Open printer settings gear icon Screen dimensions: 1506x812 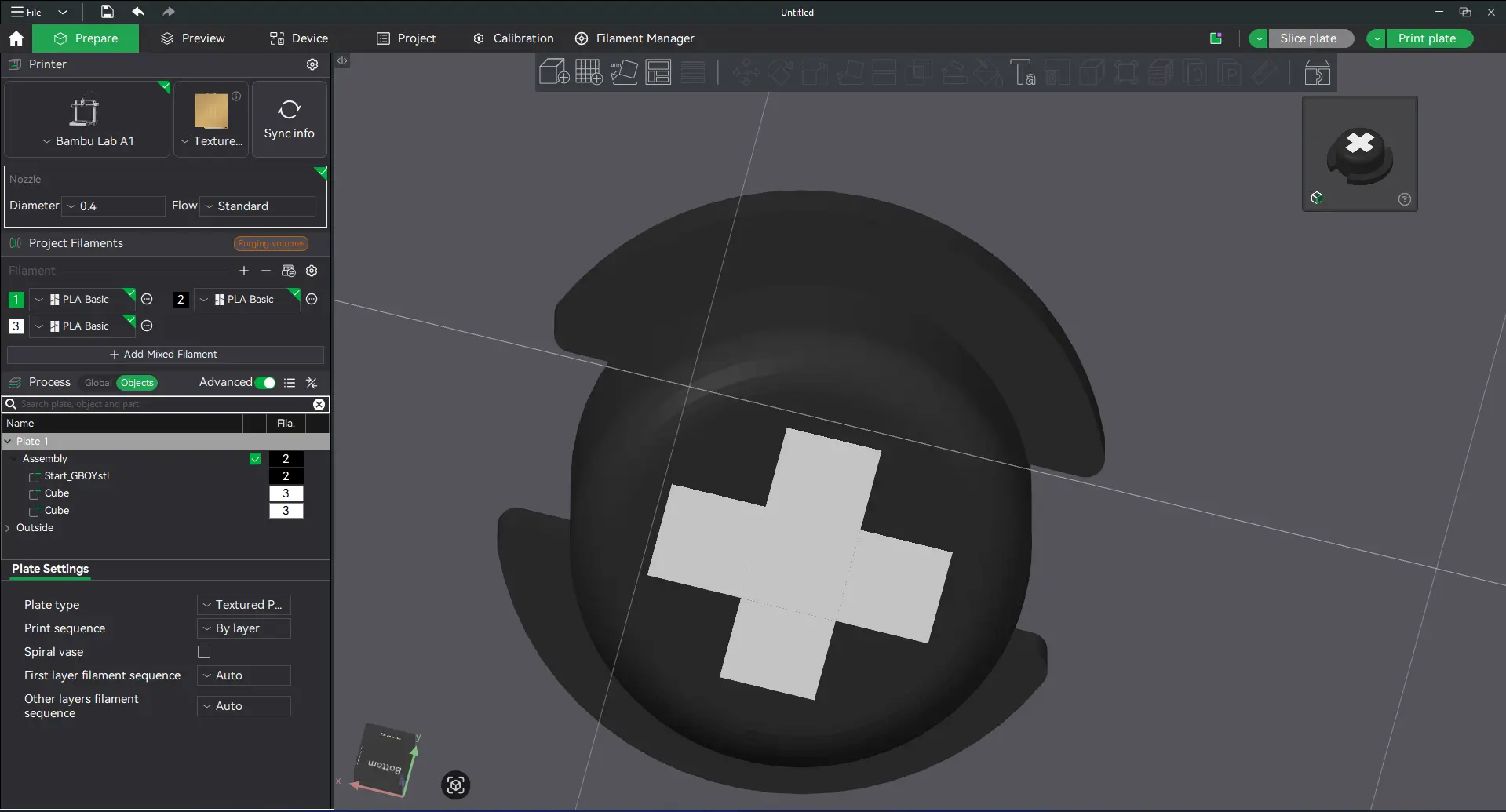pos(312,64)
